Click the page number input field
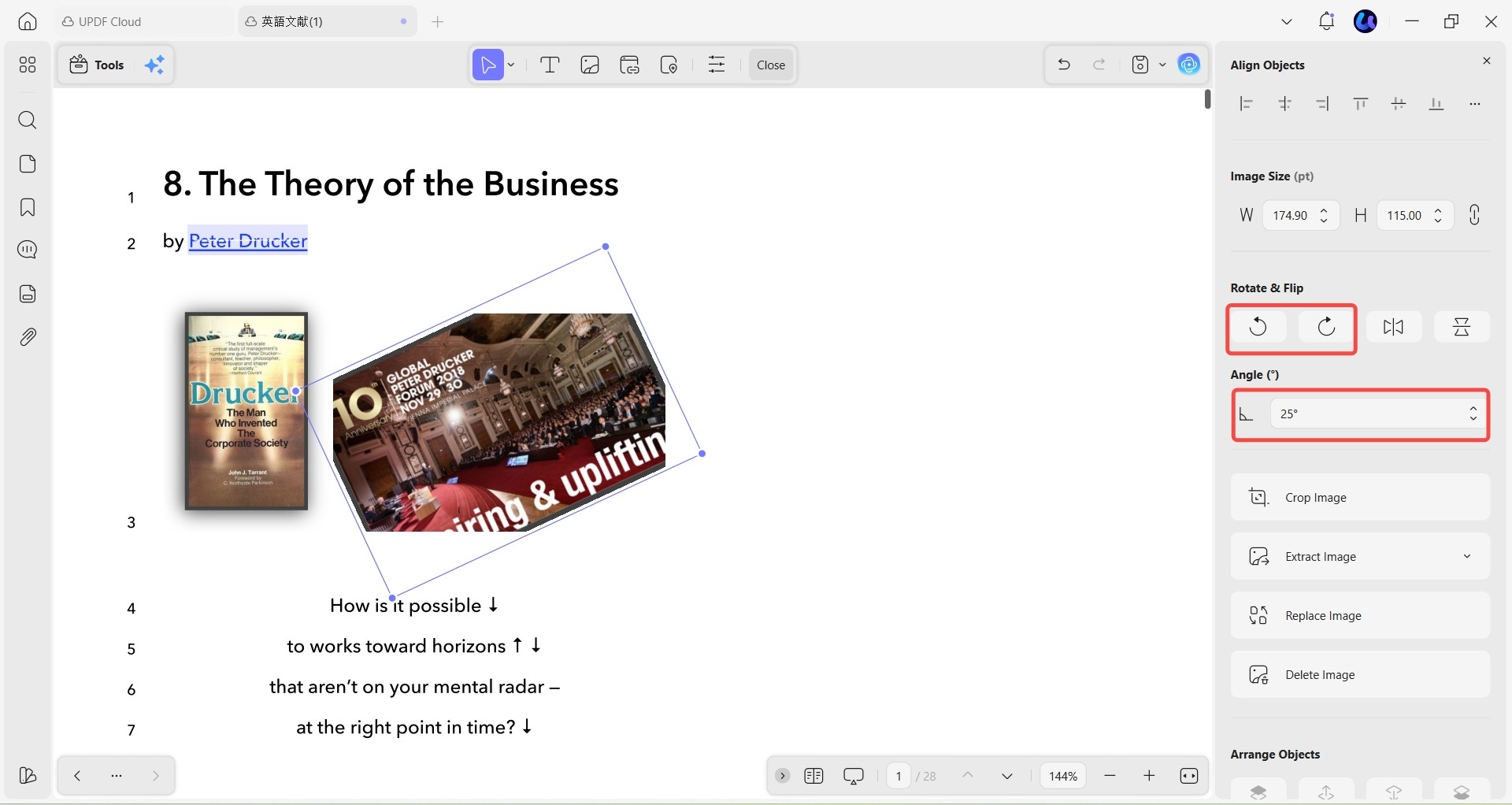The height and width of the screenshot is (805, 1512). (x=899, y=776)
